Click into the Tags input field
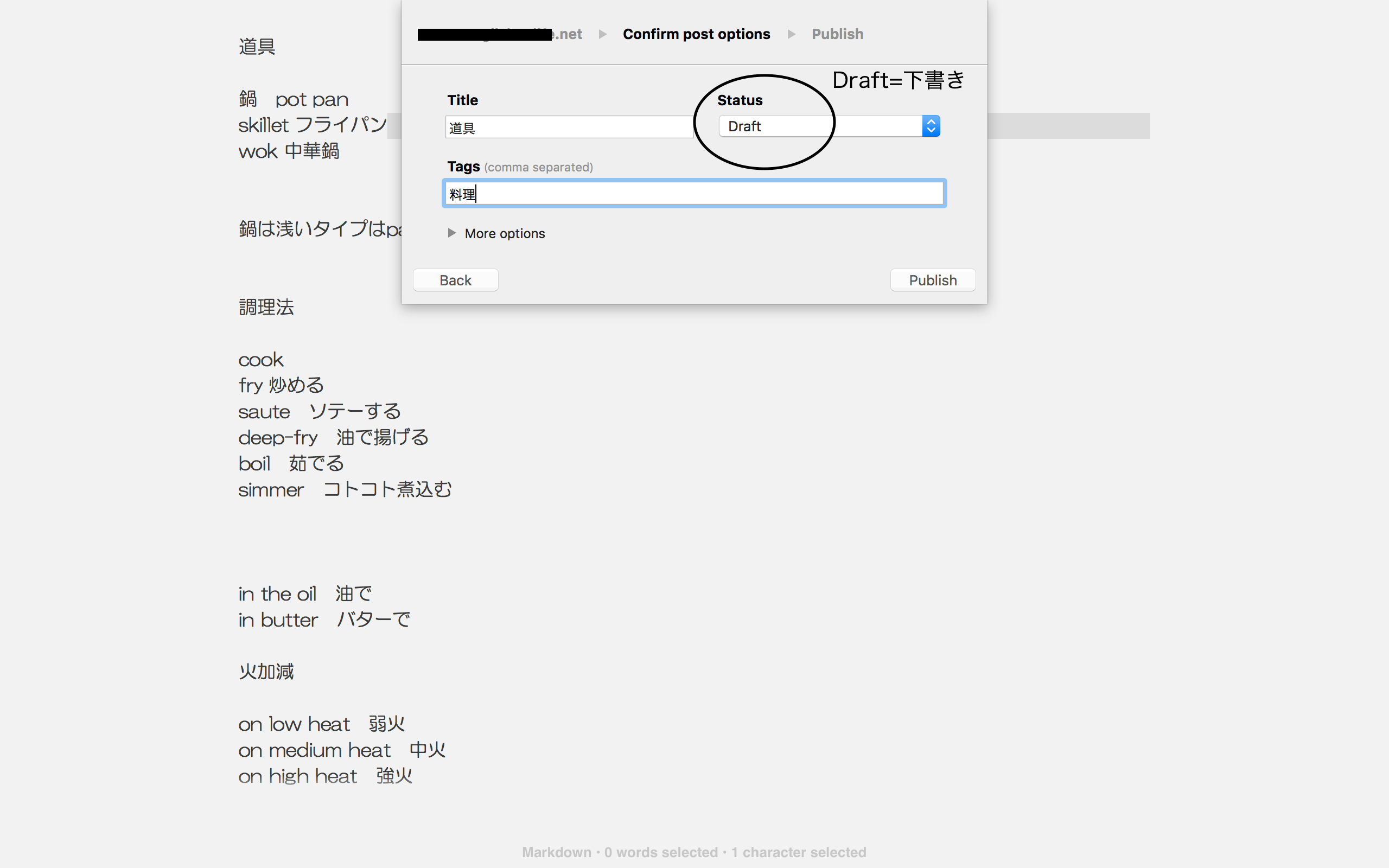 coord(693,194)
